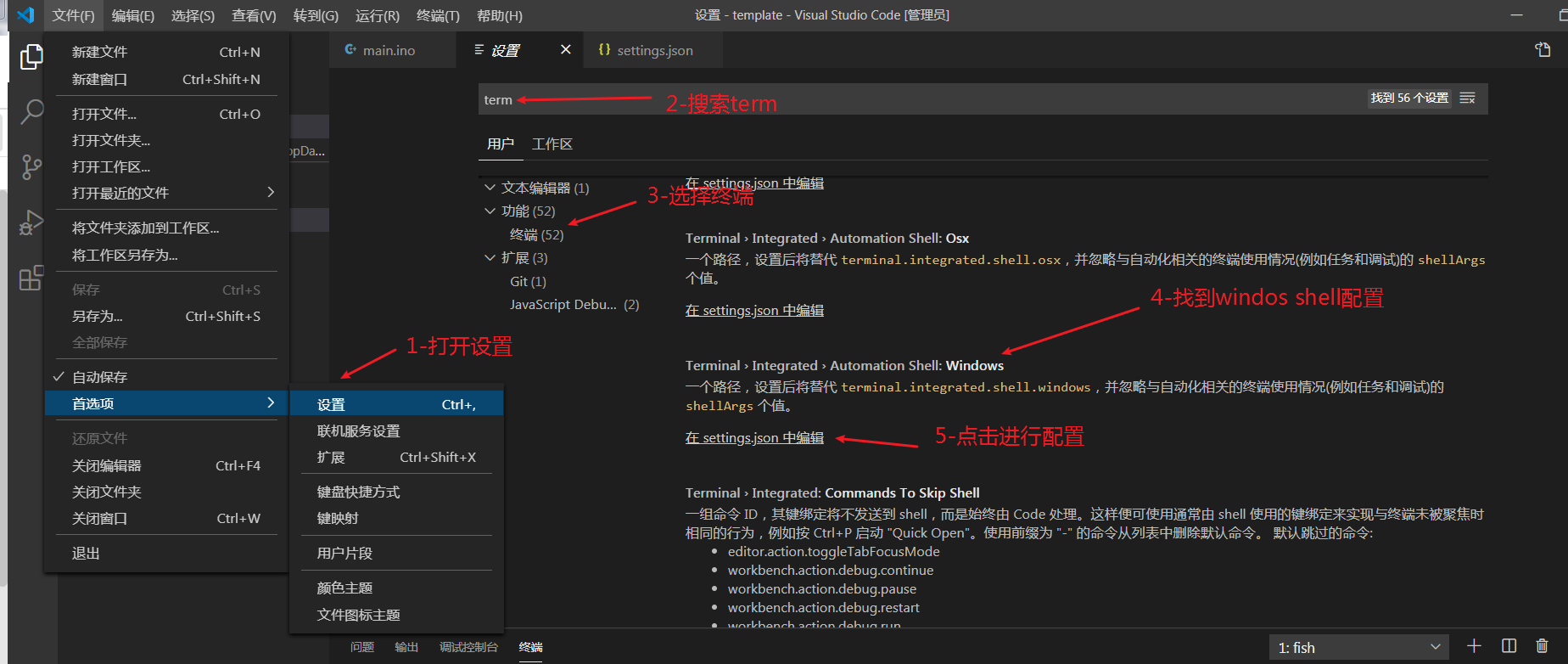Choose 新建文件 from the File menu
This screenshot has height=664, width=1568.
[166, 52]
